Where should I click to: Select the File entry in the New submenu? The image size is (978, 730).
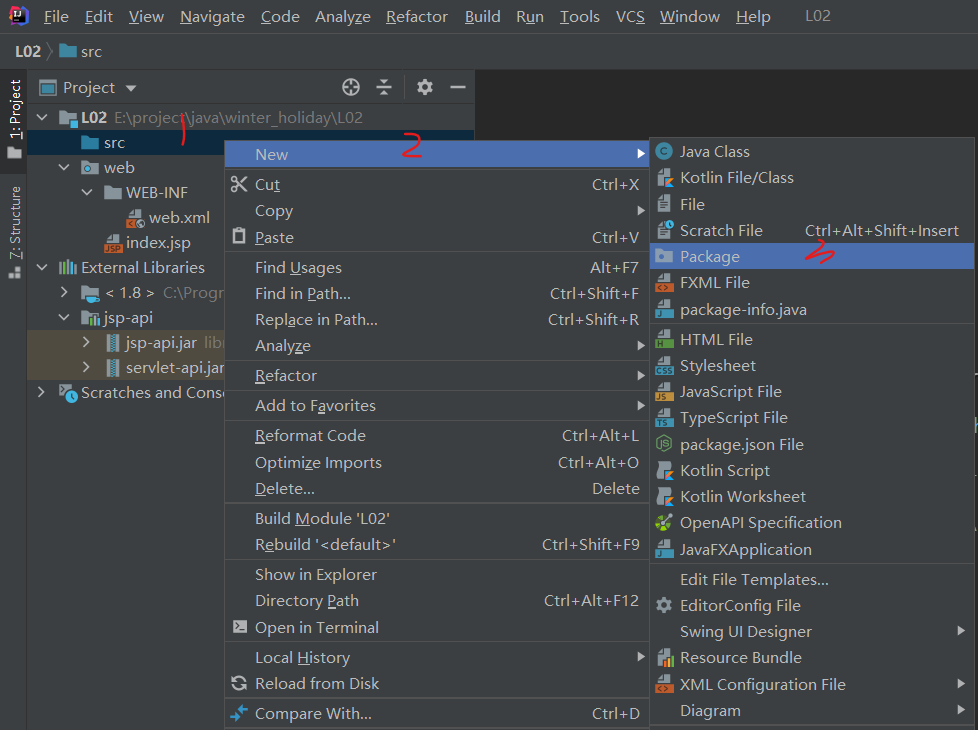point(812,204)
